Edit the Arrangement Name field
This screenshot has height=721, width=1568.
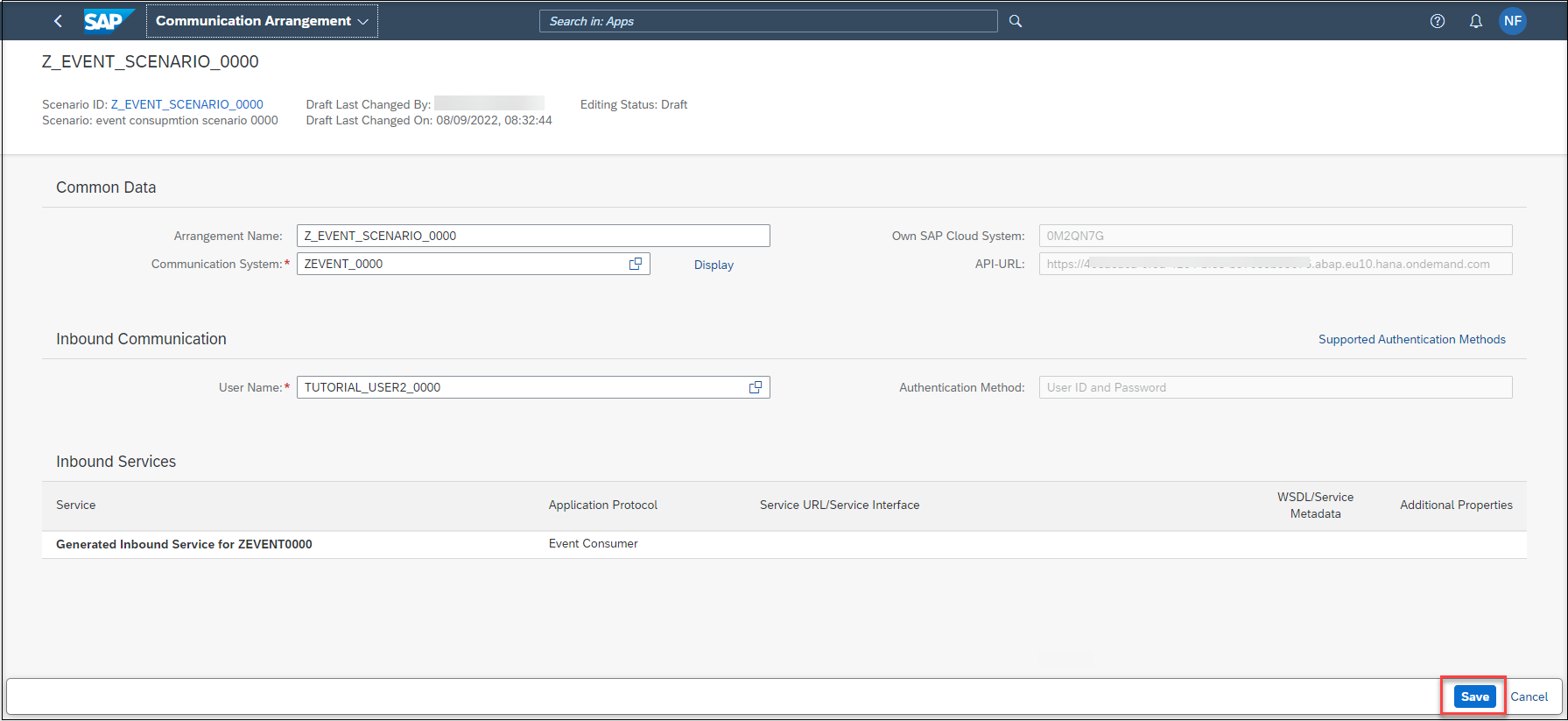(x=533, y=236)
